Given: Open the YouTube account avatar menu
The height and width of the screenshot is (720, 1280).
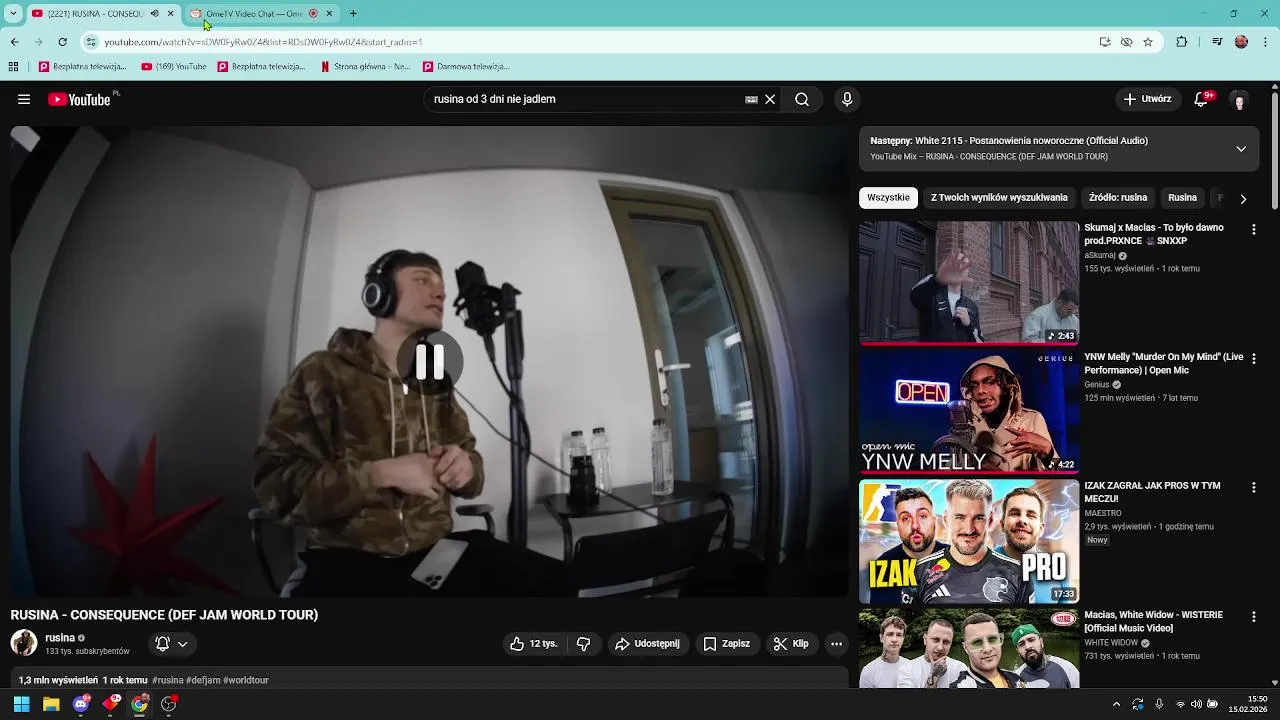Looking at the screenshot, I should tap(1239, 99).
